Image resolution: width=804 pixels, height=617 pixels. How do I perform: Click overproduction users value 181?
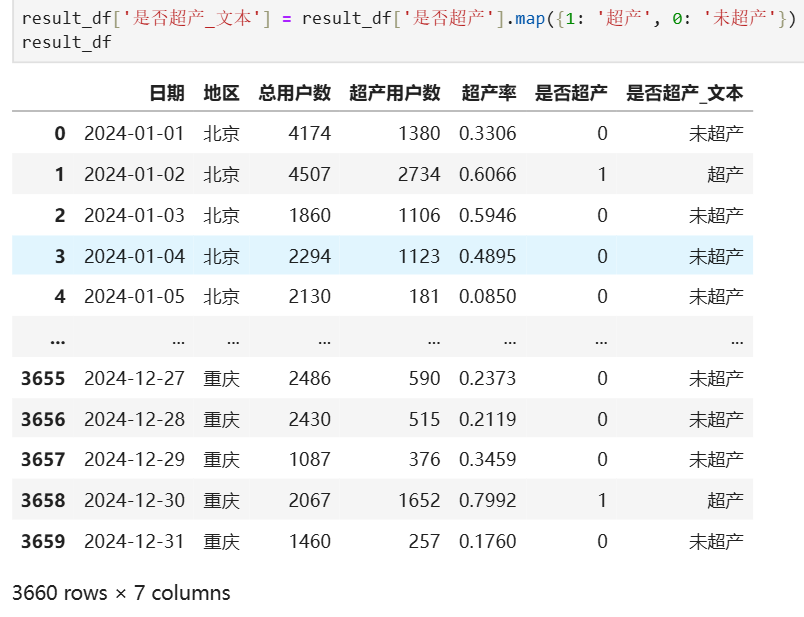pyautogui.click(x=425, y=296)
